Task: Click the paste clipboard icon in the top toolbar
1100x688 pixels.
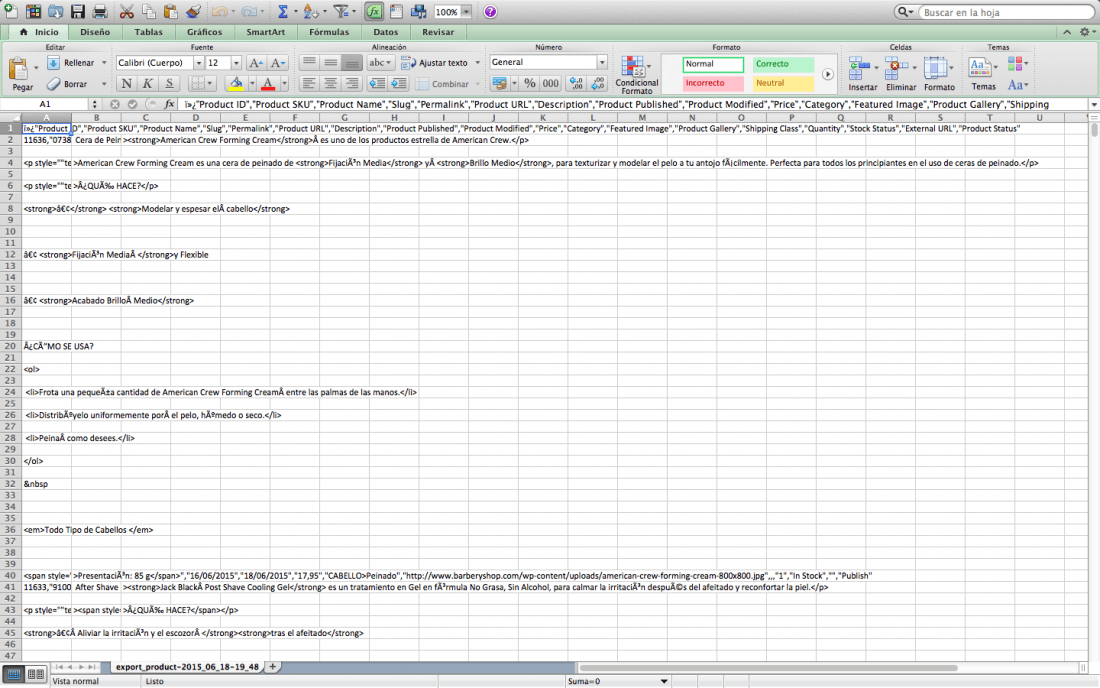Action: (170, 11)
